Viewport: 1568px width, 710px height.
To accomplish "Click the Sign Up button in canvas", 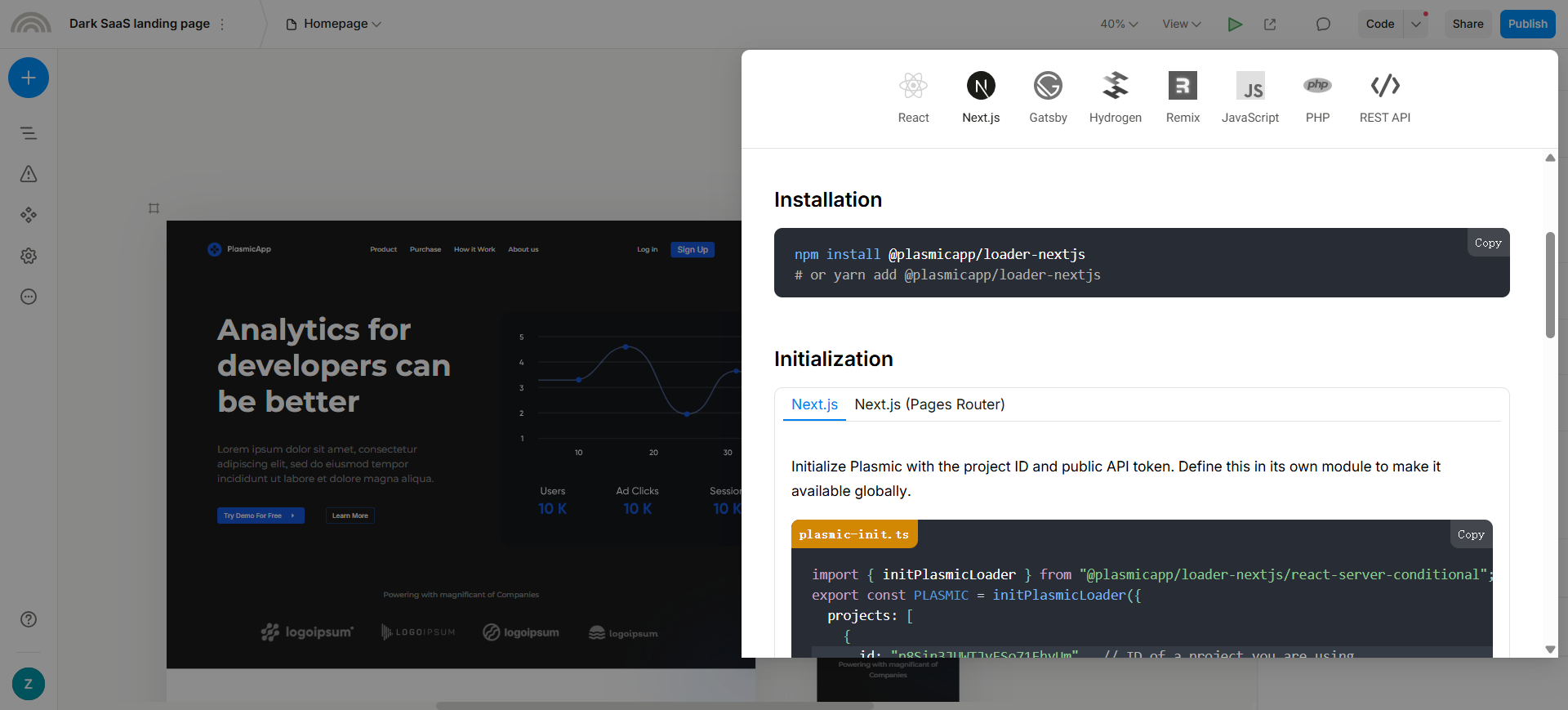I will pyautogui.click(x=693, y=249).
